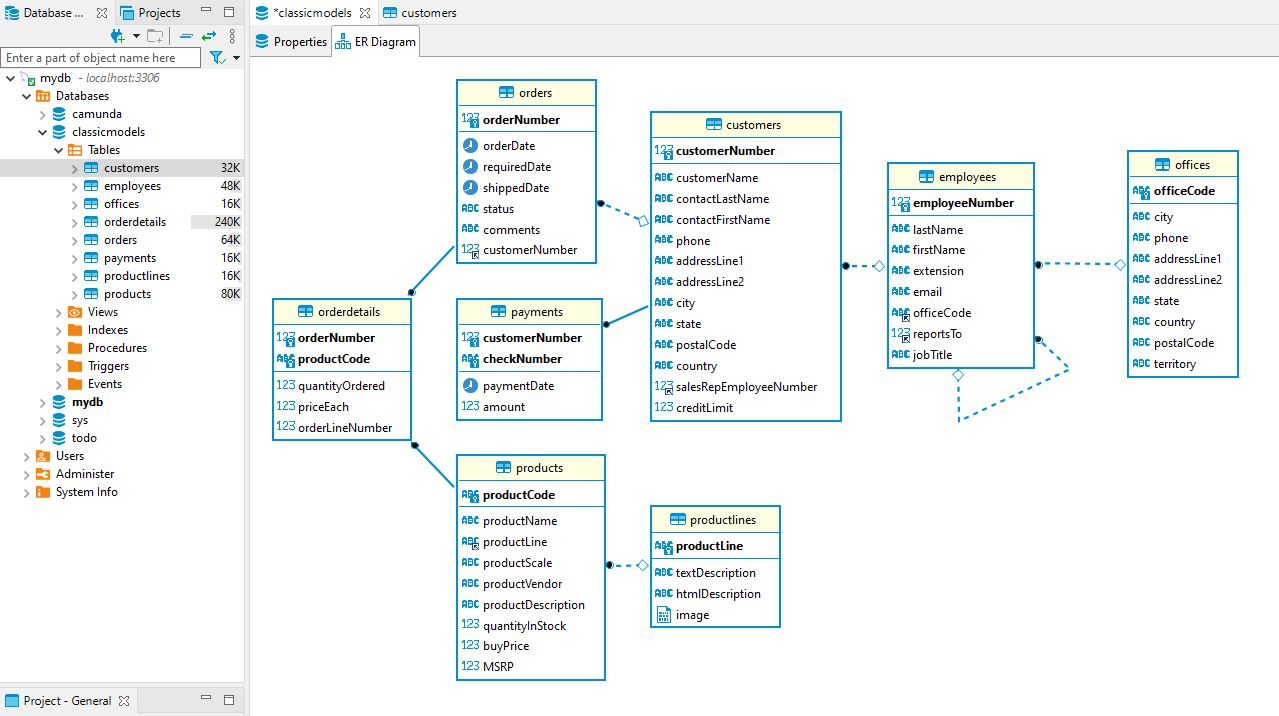Collapse the classicmodels database node
This screenshot has height=716, width=1279.
[x=43, y=132]
